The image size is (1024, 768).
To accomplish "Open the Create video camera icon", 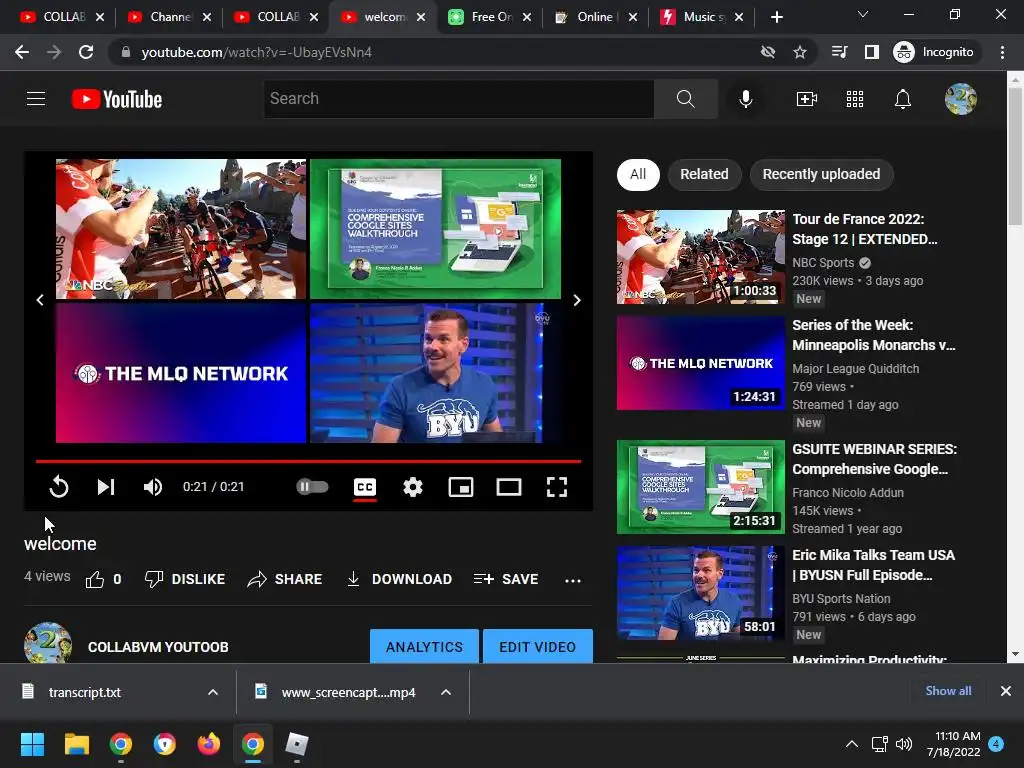I will (x=807, y=99).
